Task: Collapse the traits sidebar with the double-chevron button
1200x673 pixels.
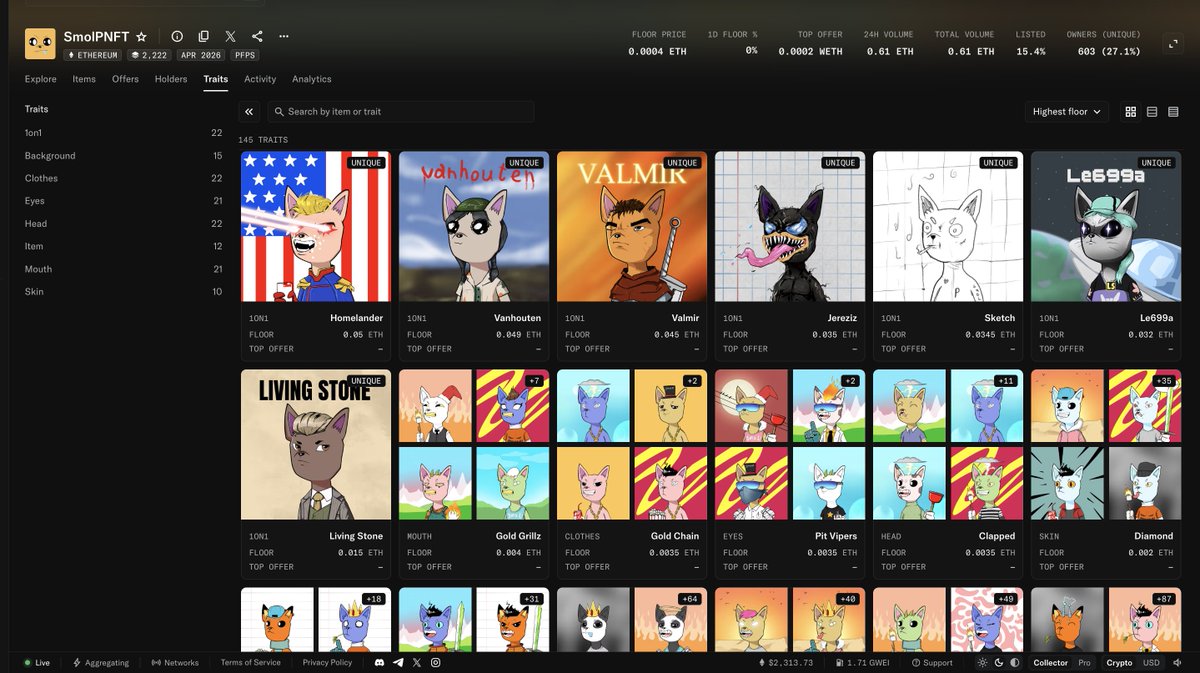Action: (x=249, y=112)
